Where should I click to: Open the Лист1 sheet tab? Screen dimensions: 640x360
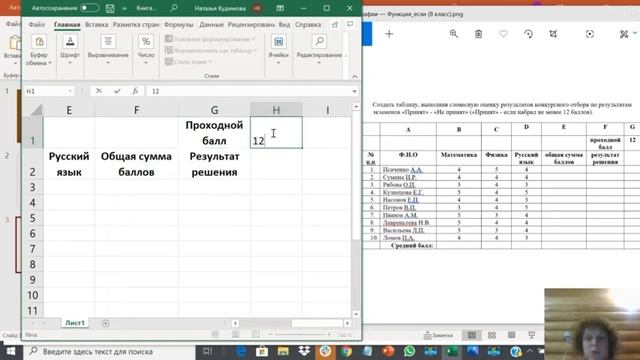[x=75, y=323]
